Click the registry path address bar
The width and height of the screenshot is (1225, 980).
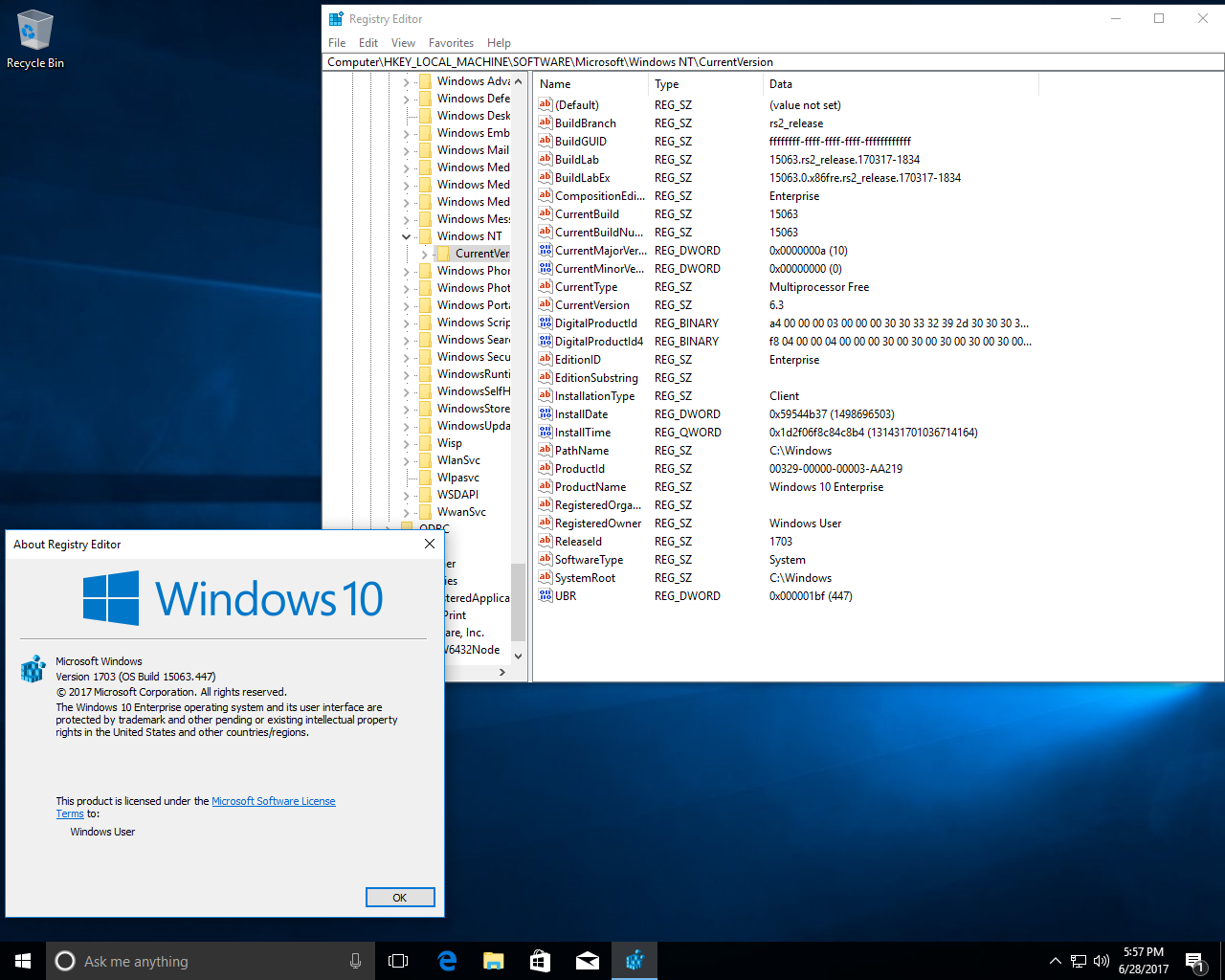pos(774,61)
